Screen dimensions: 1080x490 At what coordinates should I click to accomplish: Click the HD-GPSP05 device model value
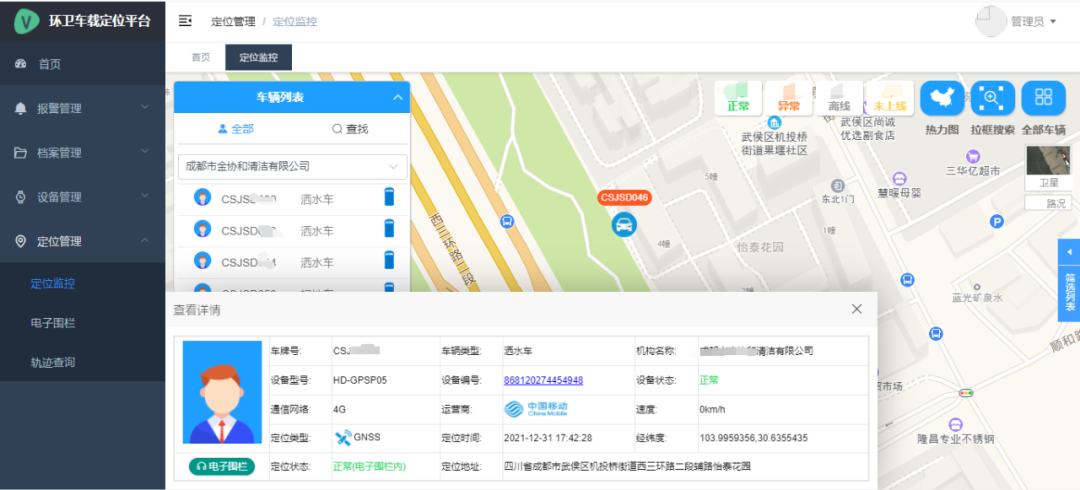pos(360,380)
